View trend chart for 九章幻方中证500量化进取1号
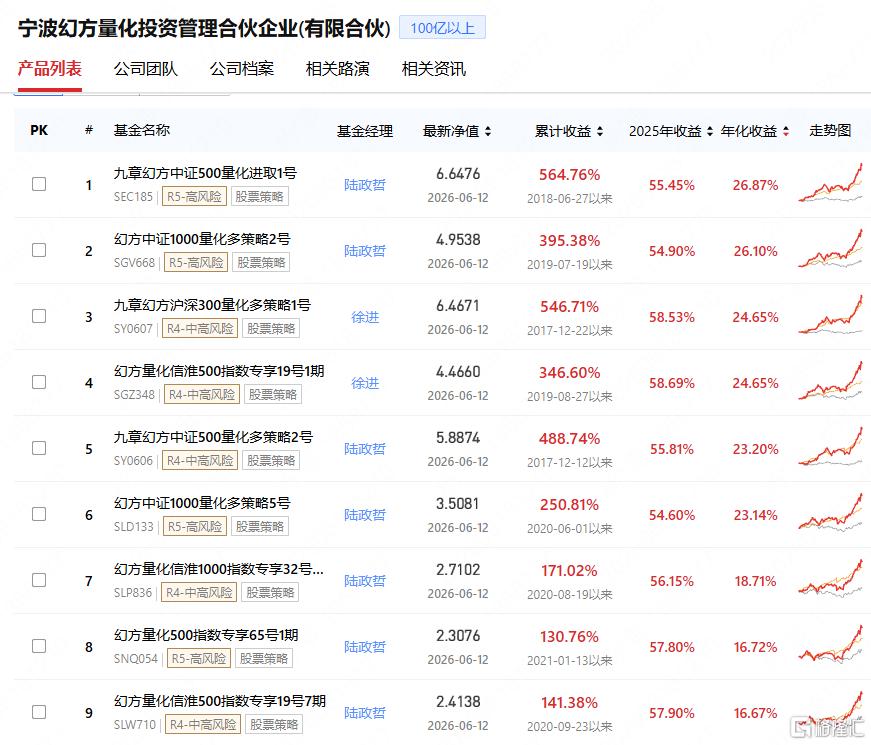The image size is (871, 745). point(830,183)
